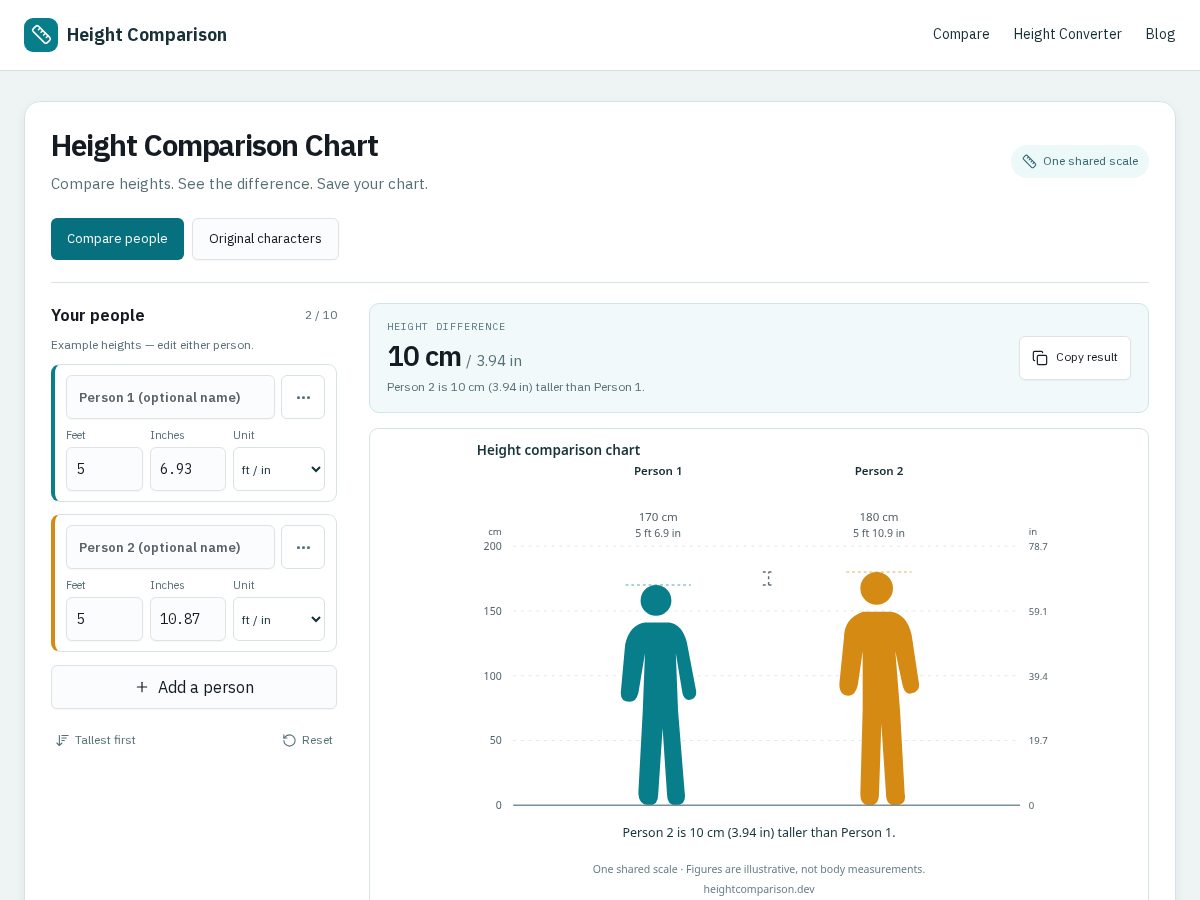
Task: Open the Compare nav link
Action: (x=961, y=34)
